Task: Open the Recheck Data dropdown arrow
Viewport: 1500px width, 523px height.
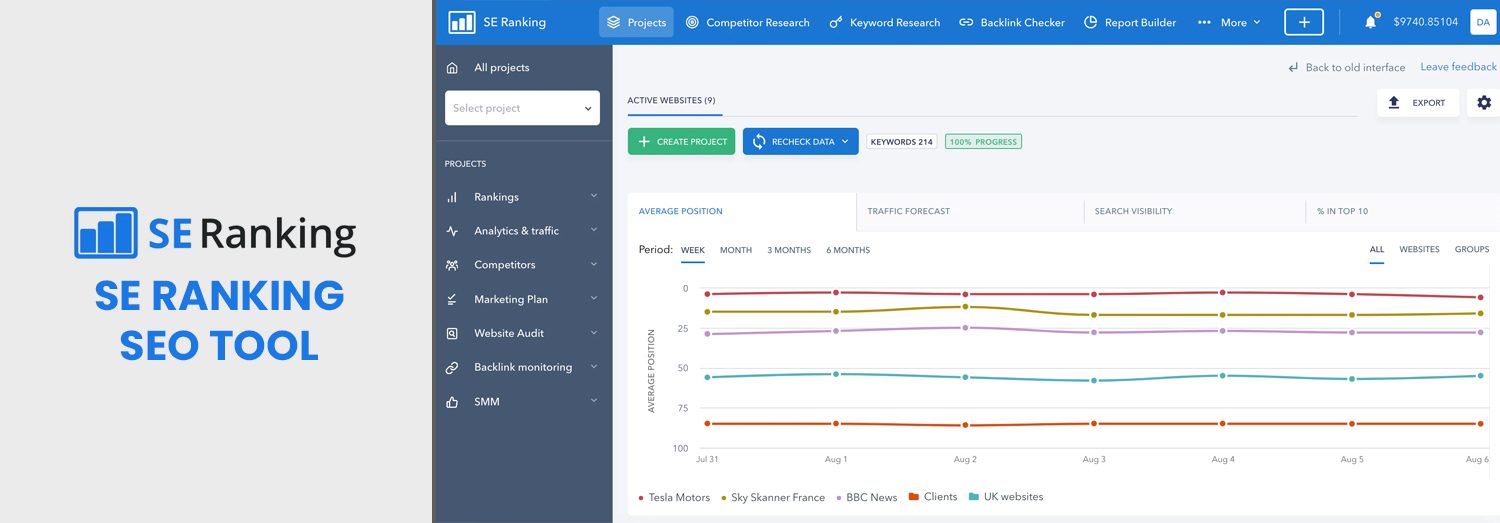Action: click(845, 142)
